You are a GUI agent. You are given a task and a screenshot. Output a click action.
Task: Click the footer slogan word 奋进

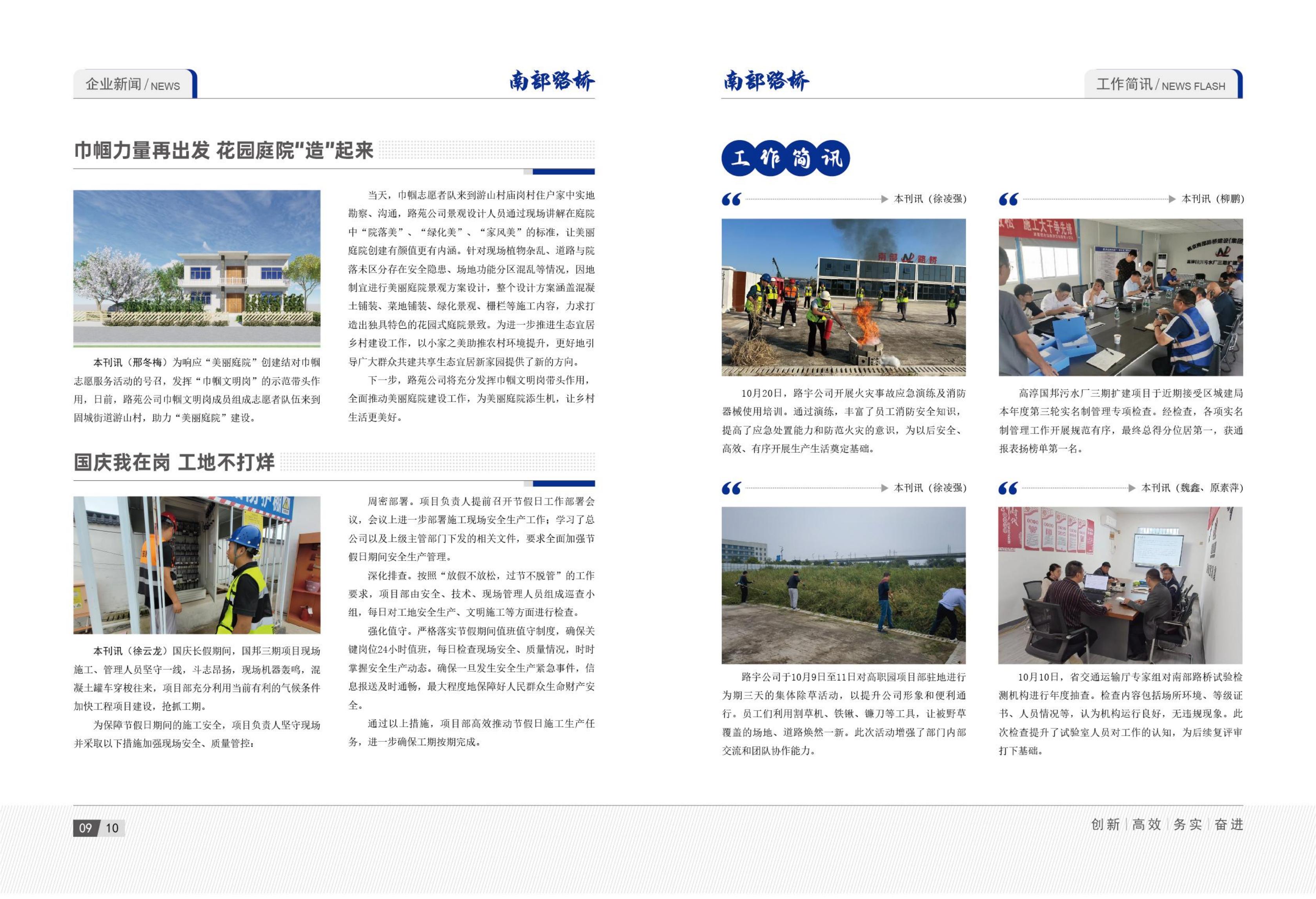click(x=1229, y=824)
